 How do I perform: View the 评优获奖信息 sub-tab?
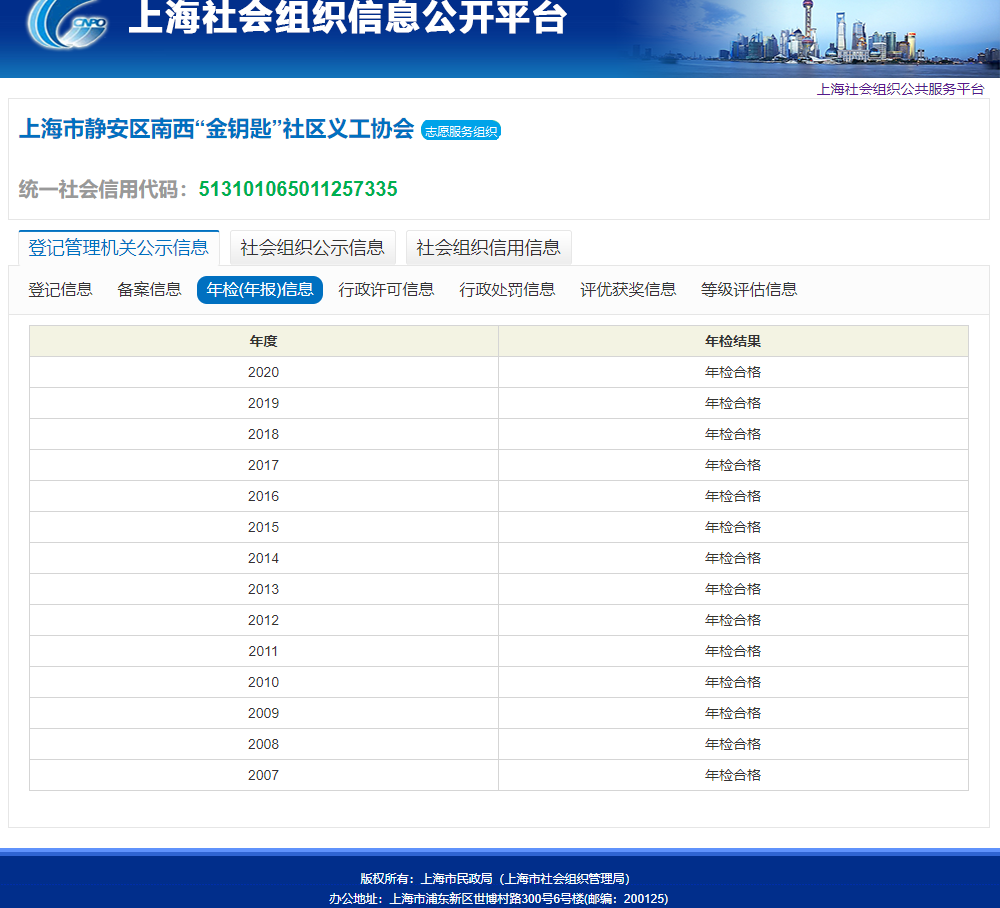pos(628,290)
